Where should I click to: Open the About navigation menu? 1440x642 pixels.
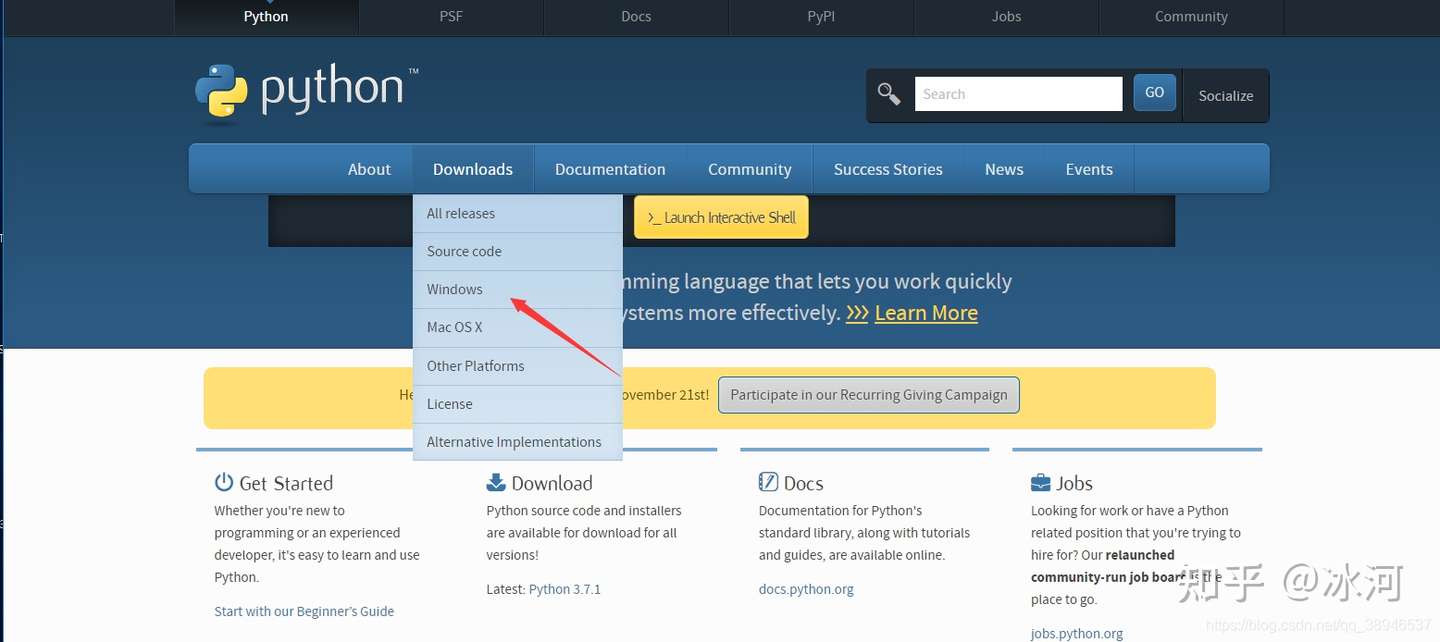(x=369, y=169)
